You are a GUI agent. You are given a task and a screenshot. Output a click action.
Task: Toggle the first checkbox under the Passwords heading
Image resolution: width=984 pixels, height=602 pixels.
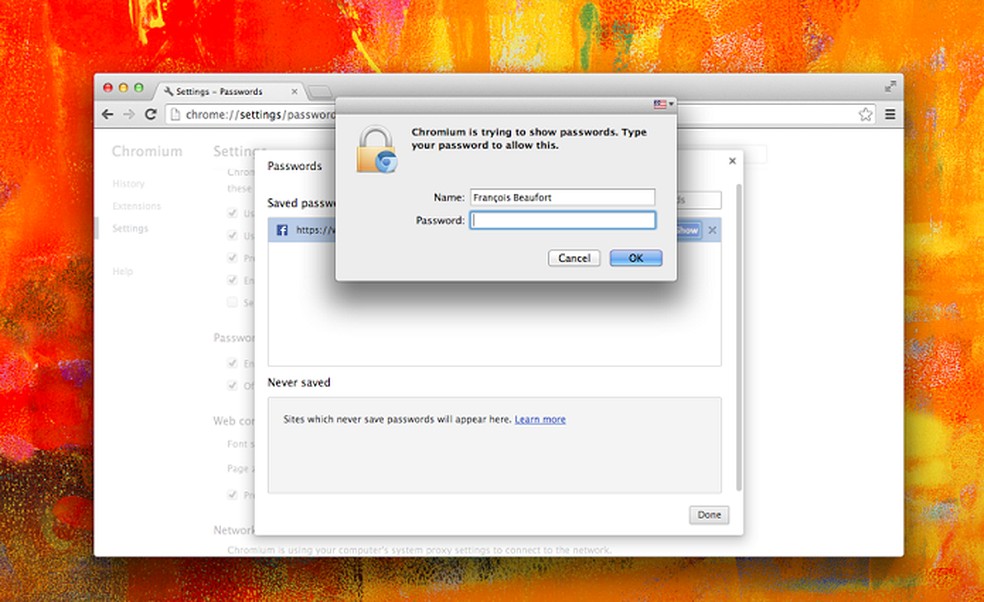pos(232,363)
